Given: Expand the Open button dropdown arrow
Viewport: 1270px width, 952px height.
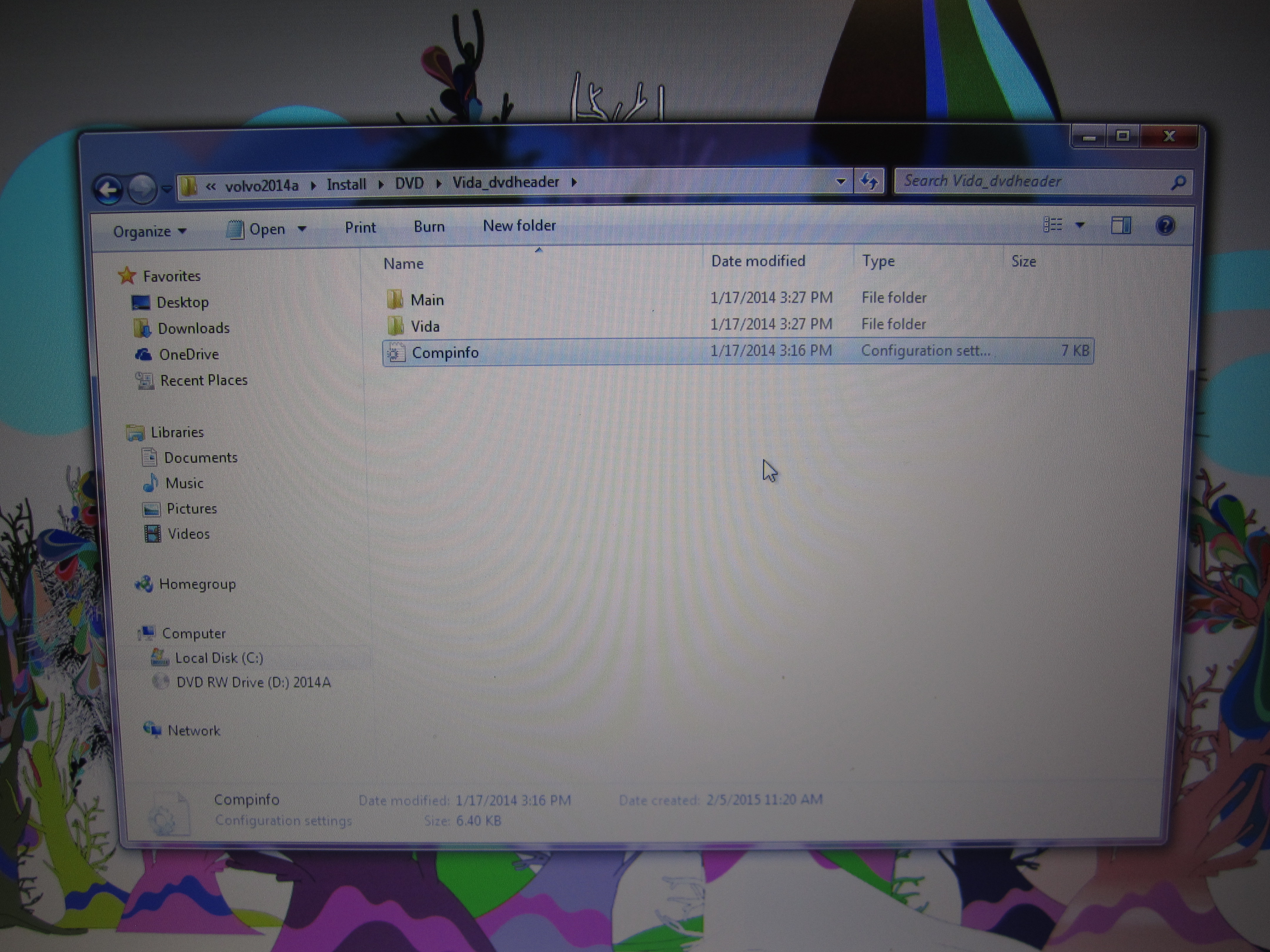Looking at the screenshot, I should coord(302,229).
